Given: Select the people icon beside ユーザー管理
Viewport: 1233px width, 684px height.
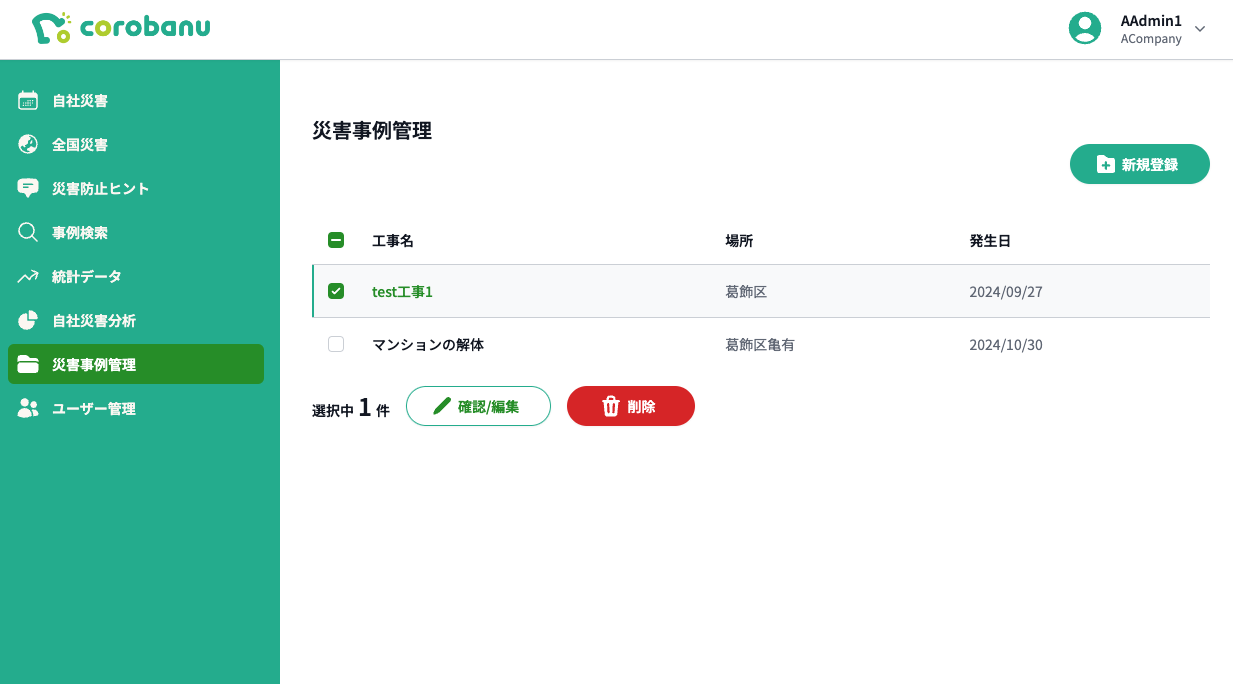Looking at the screenshot, I should [x=27, y=408].
